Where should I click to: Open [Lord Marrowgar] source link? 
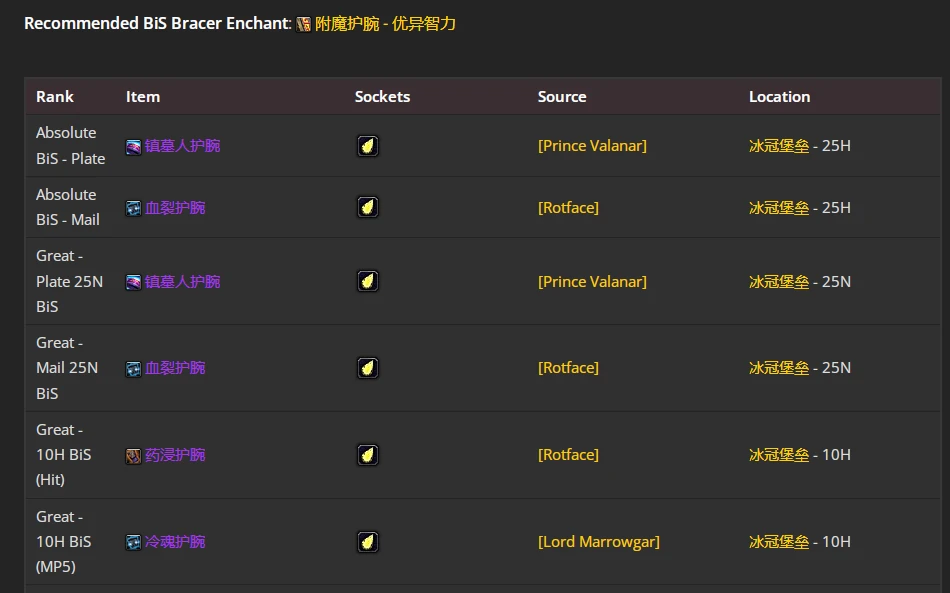pyautogui.click(x=598, y=542)
